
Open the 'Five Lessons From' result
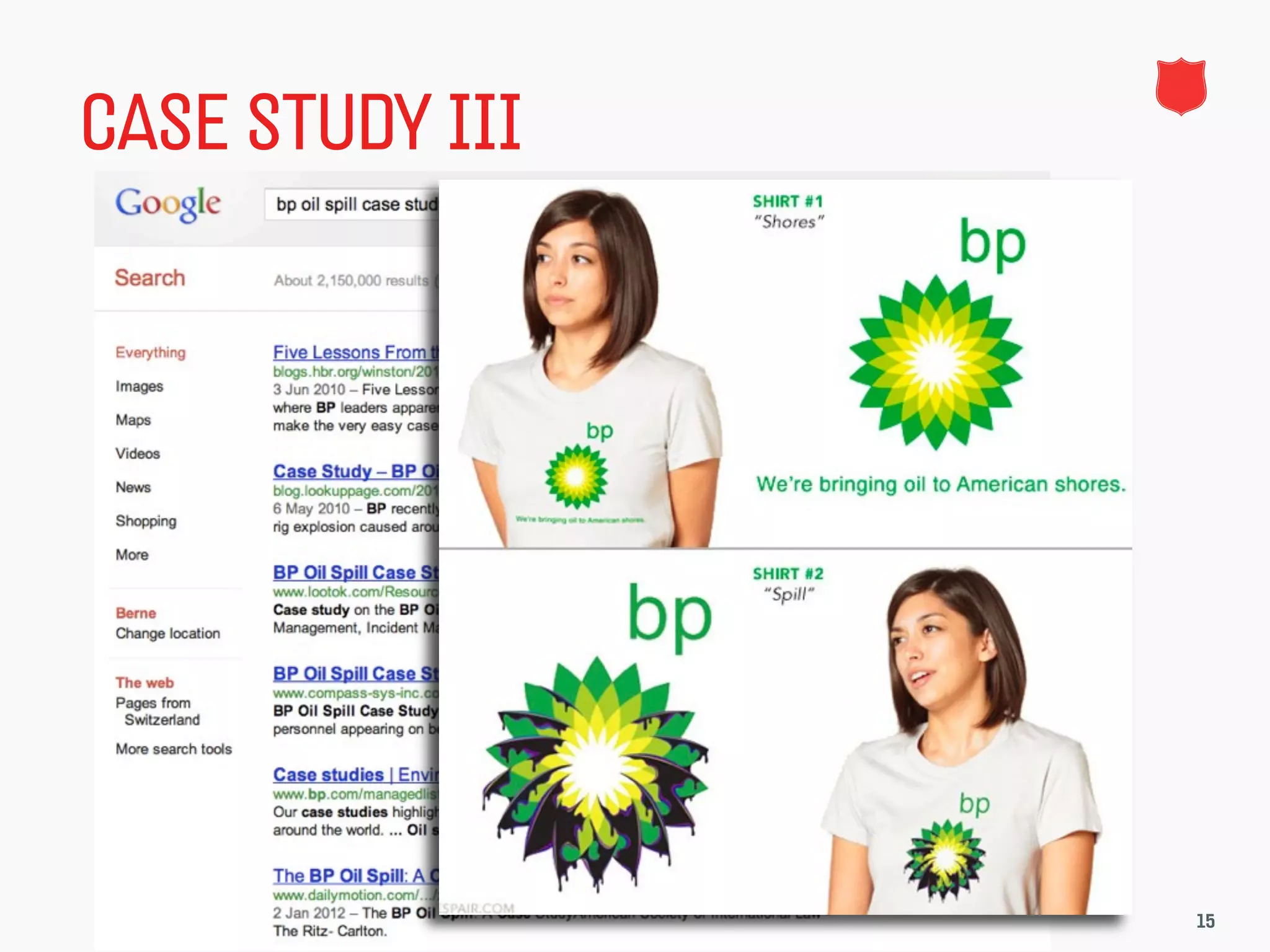coord(356,352)
